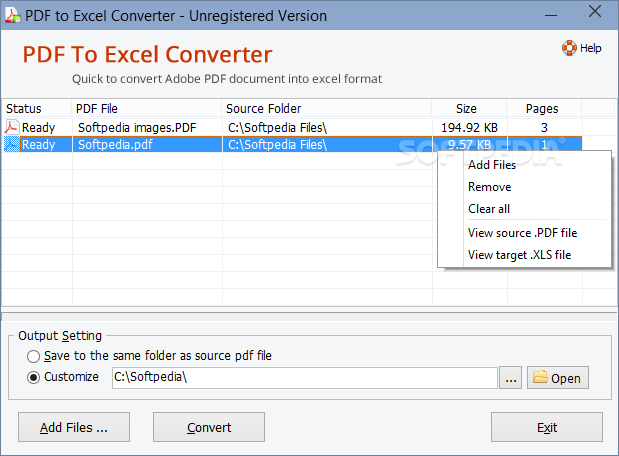Select 'View target .XLS file' menu entry
619x456 pixels.
point(520,255)
